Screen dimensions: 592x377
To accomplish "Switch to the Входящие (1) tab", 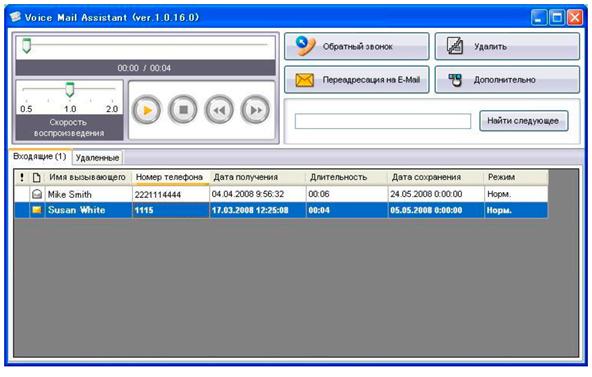I will pyautogui.click(x=40, y=157).
